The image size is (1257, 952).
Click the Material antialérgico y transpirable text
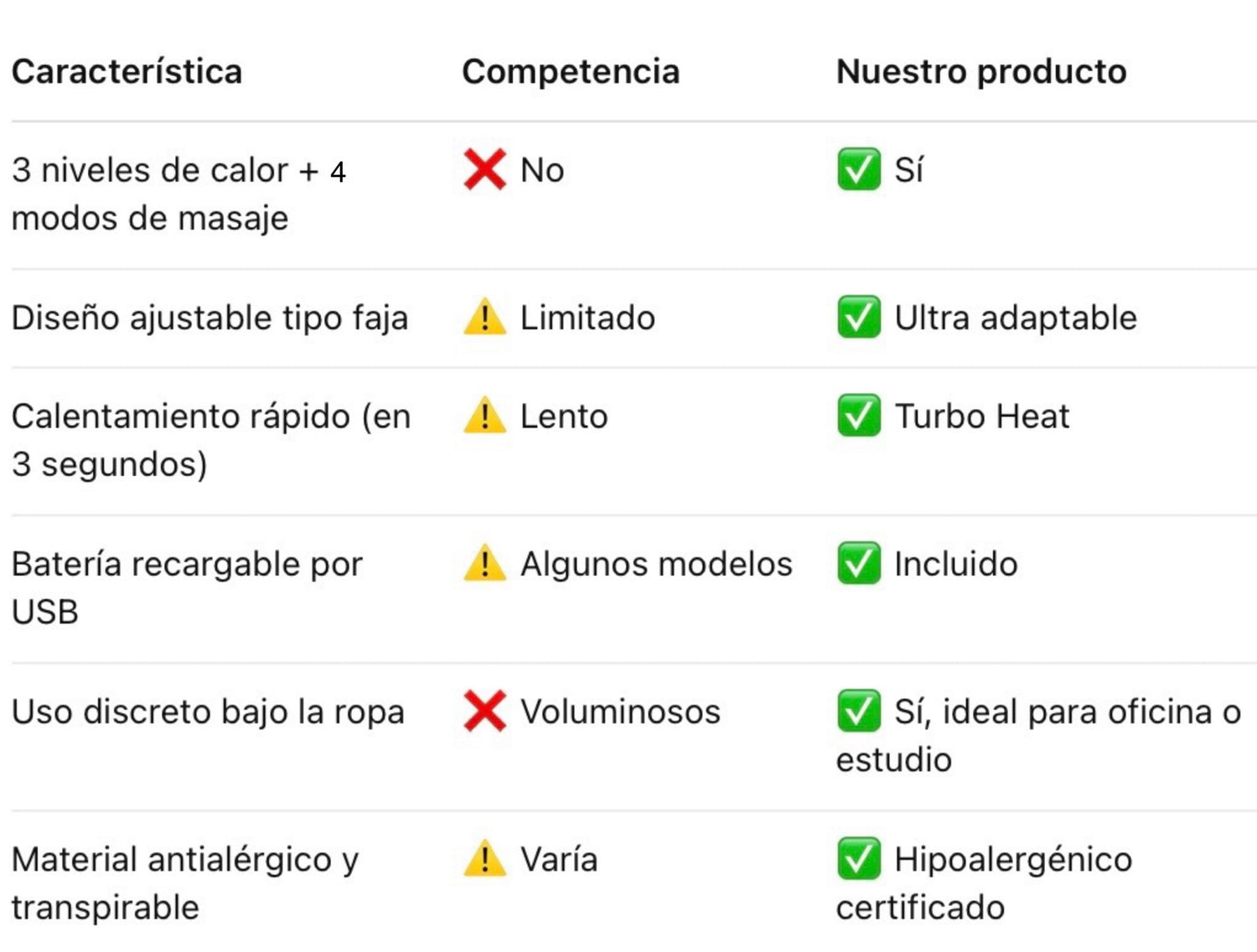185,883
